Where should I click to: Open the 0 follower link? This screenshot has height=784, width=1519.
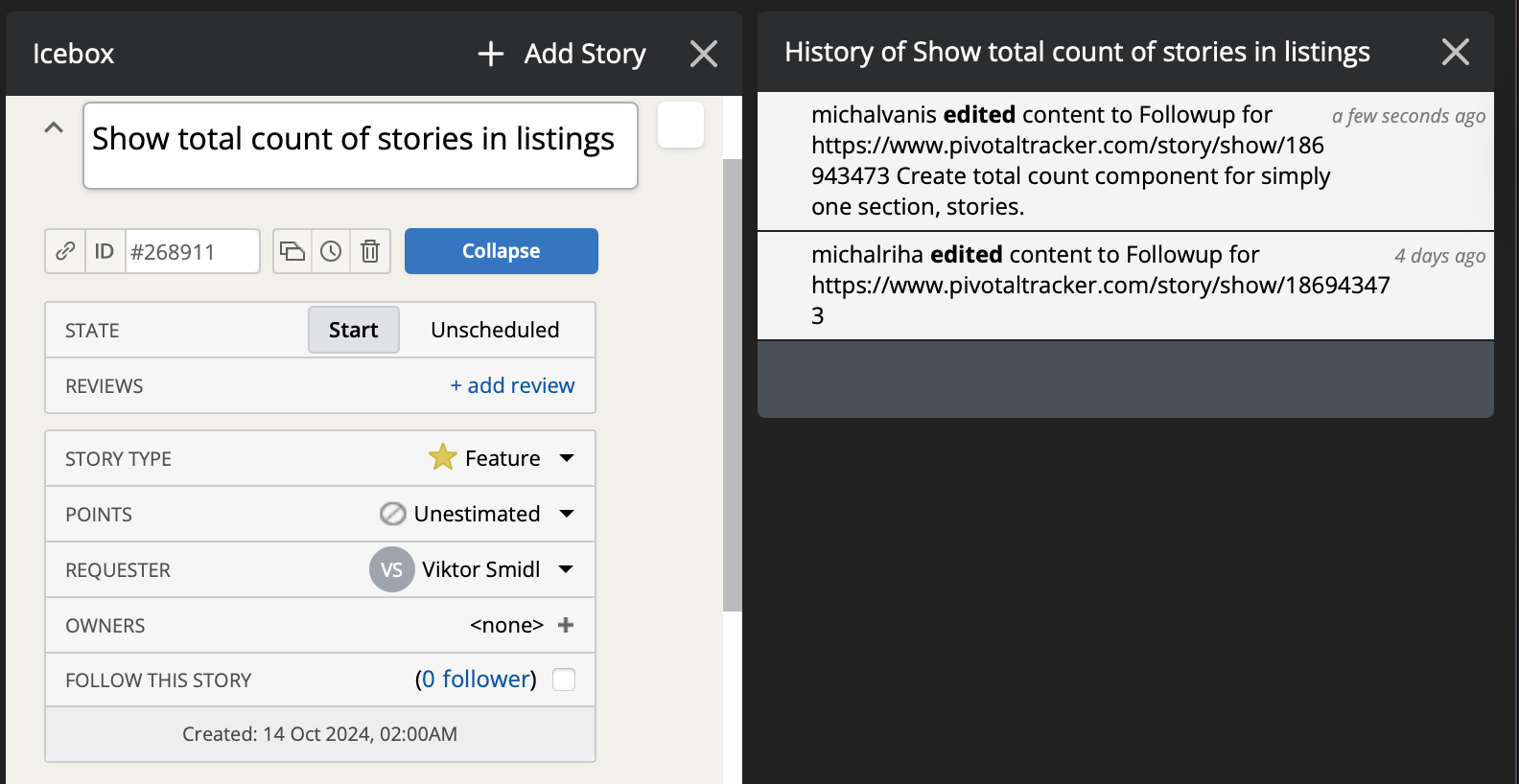(476, 680)
